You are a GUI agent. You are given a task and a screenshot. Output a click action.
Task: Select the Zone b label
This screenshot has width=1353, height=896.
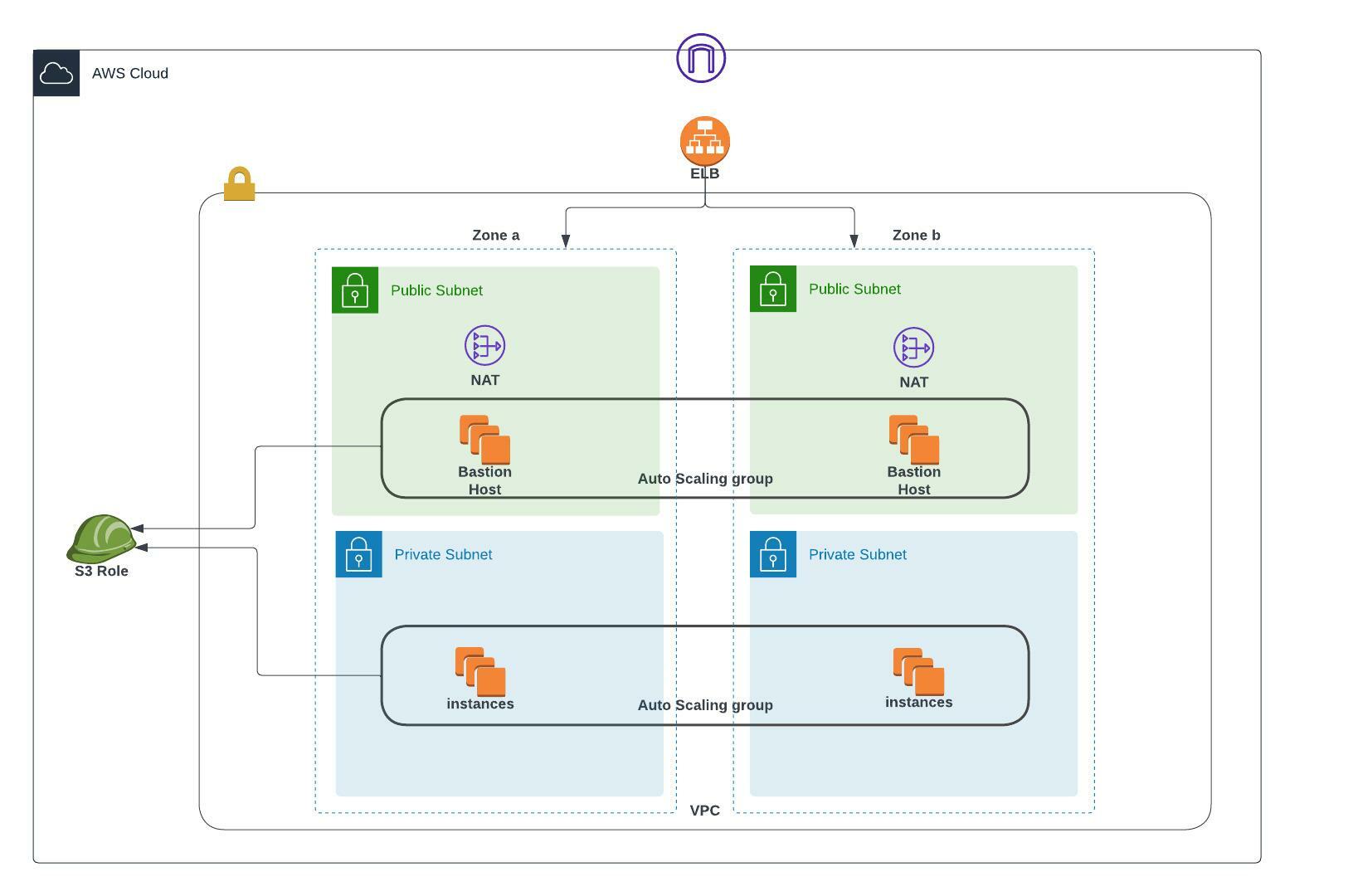[x=916, y=235]
